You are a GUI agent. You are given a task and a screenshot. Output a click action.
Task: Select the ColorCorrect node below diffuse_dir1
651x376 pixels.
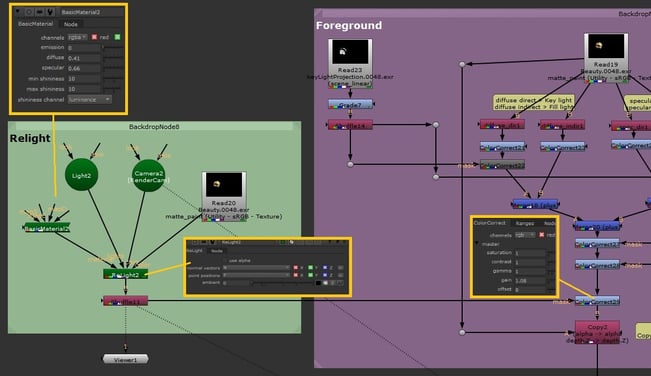(x=502, y=146)
